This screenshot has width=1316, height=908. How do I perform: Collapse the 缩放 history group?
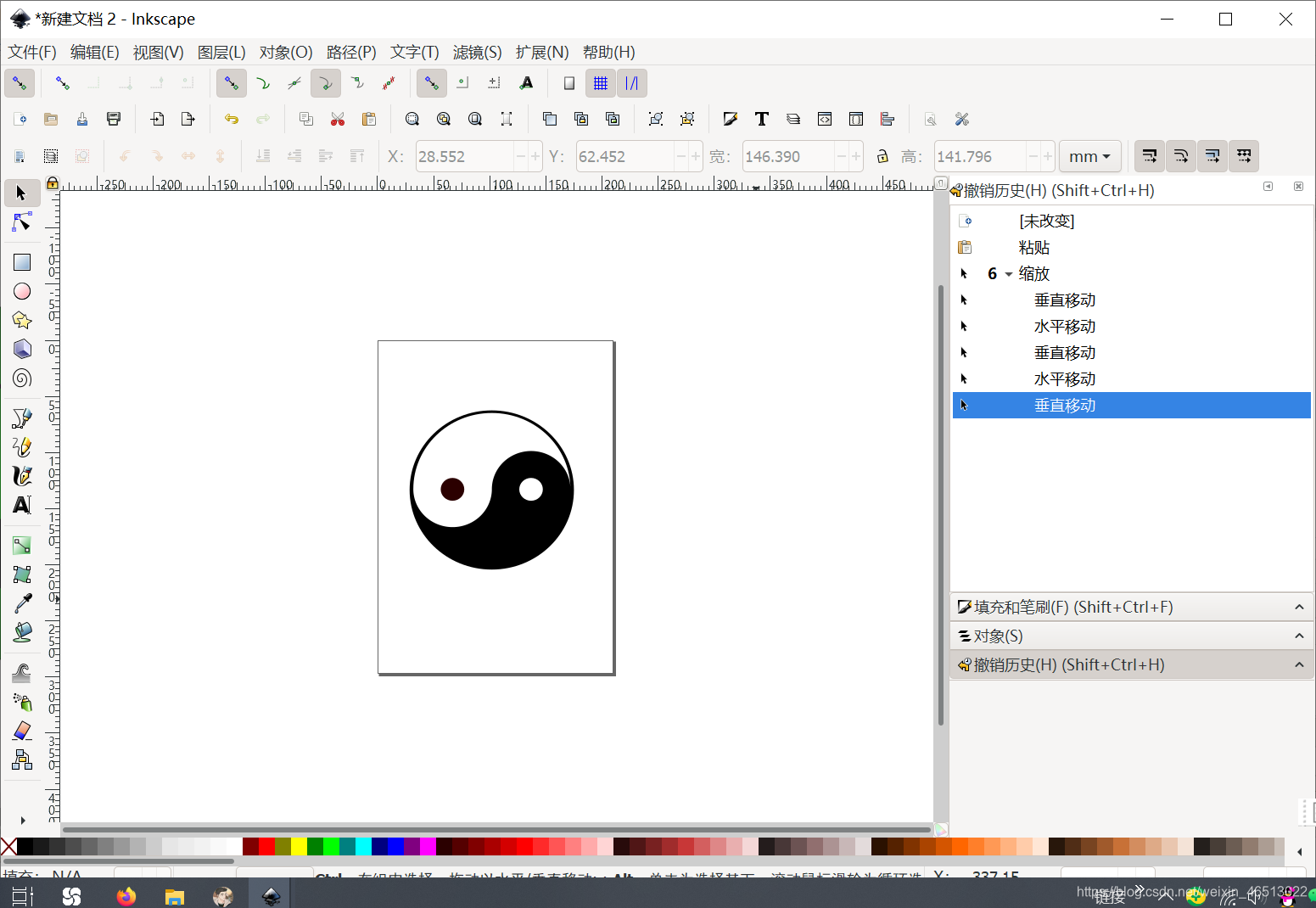pyautogui.click(x=1008, y=274)
